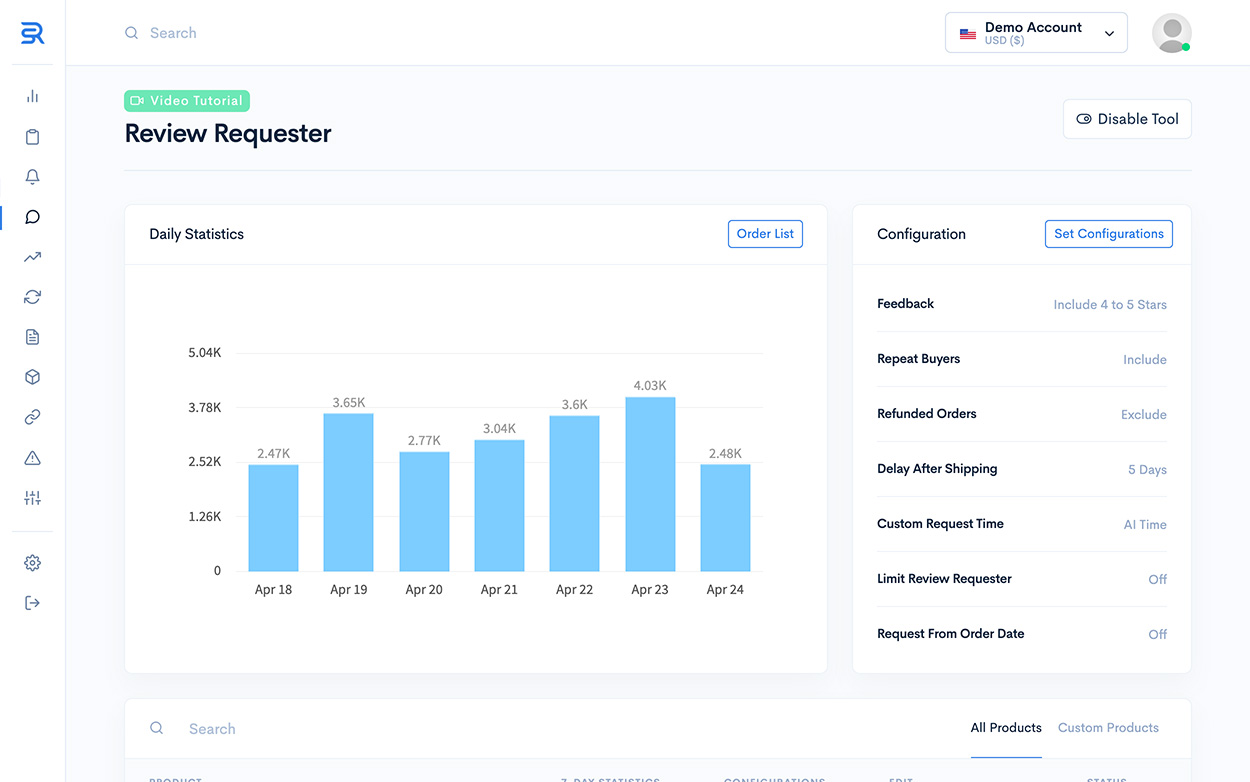Viewport: 1250px width, 782px height.
Task: Open the package products icon in sidebar
Action: pyautogui.click(x=32, y=377)
